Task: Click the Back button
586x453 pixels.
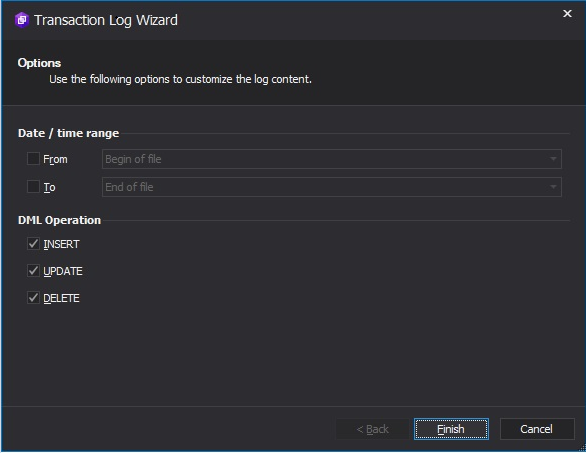Action: pyautogui.click(x=372, y=429)
